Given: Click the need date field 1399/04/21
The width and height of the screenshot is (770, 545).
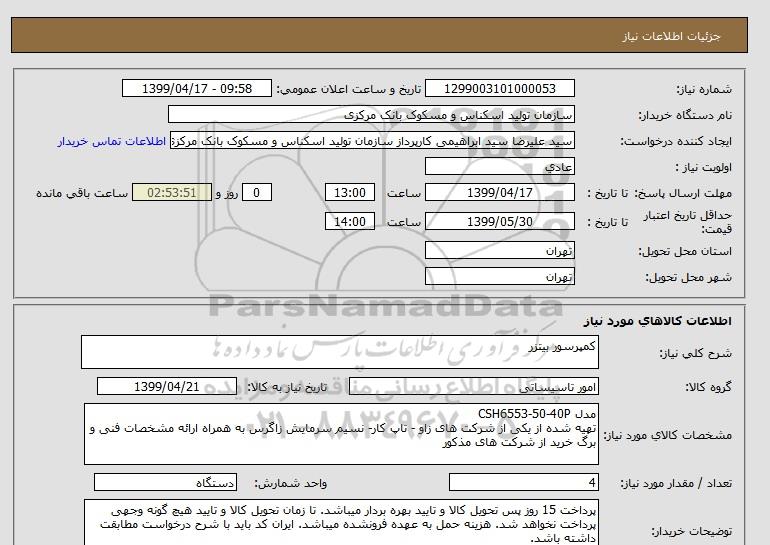Looking at the screenshot, I should (x=167, y=387).
